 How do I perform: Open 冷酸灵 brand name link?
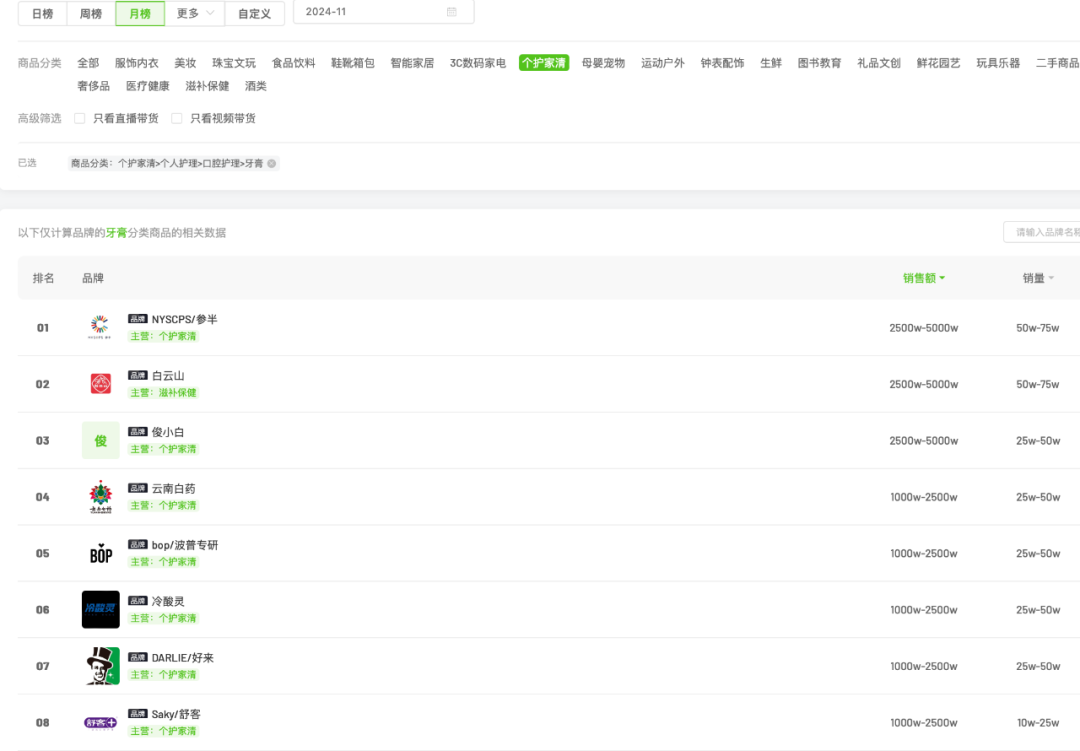coord(168,601)
